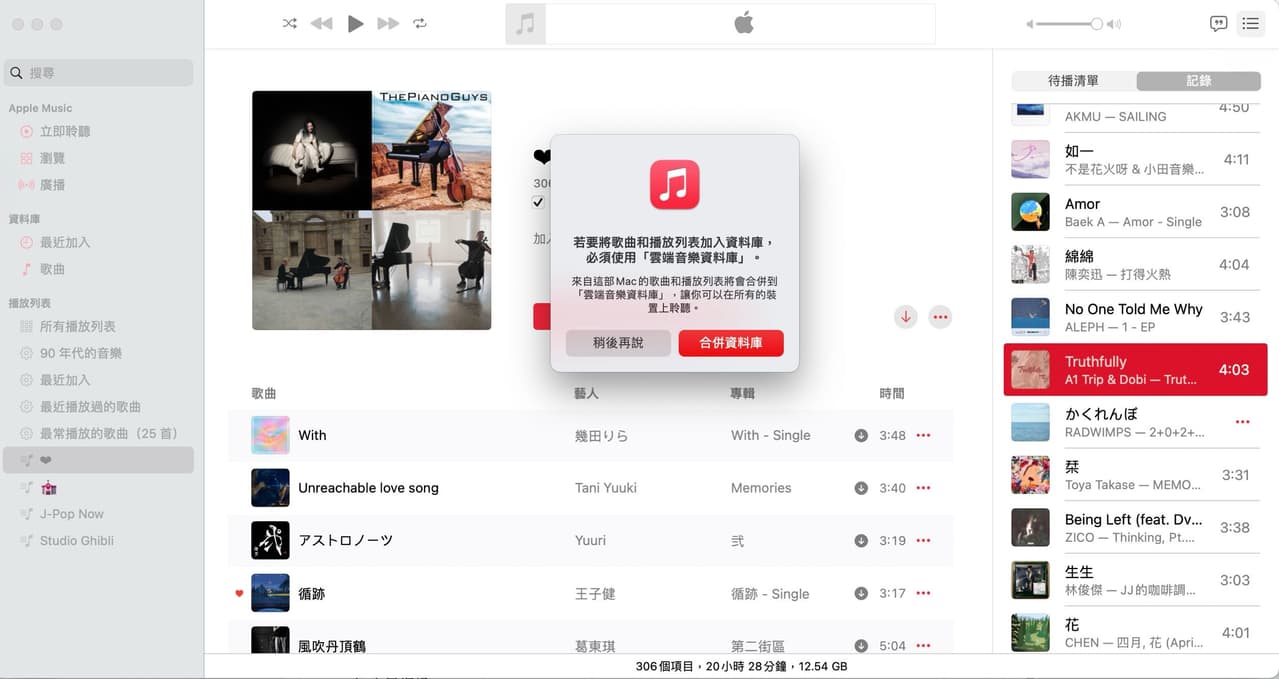Open more options for 風吹丹頂鶴
The width and height of the screenshot is (1279, 679).
923,646
